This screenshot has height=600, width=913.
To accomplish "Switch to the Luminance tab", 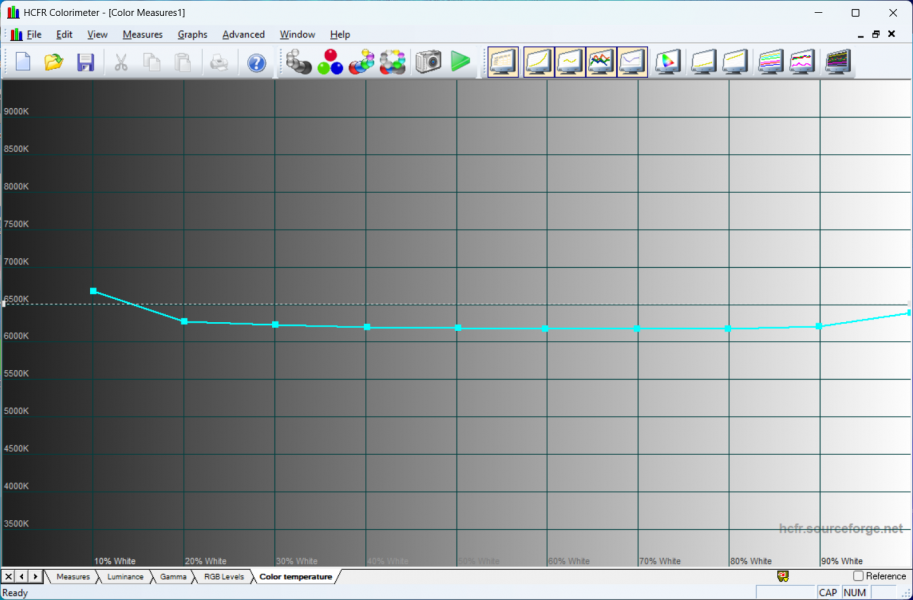I will [124, 577].
